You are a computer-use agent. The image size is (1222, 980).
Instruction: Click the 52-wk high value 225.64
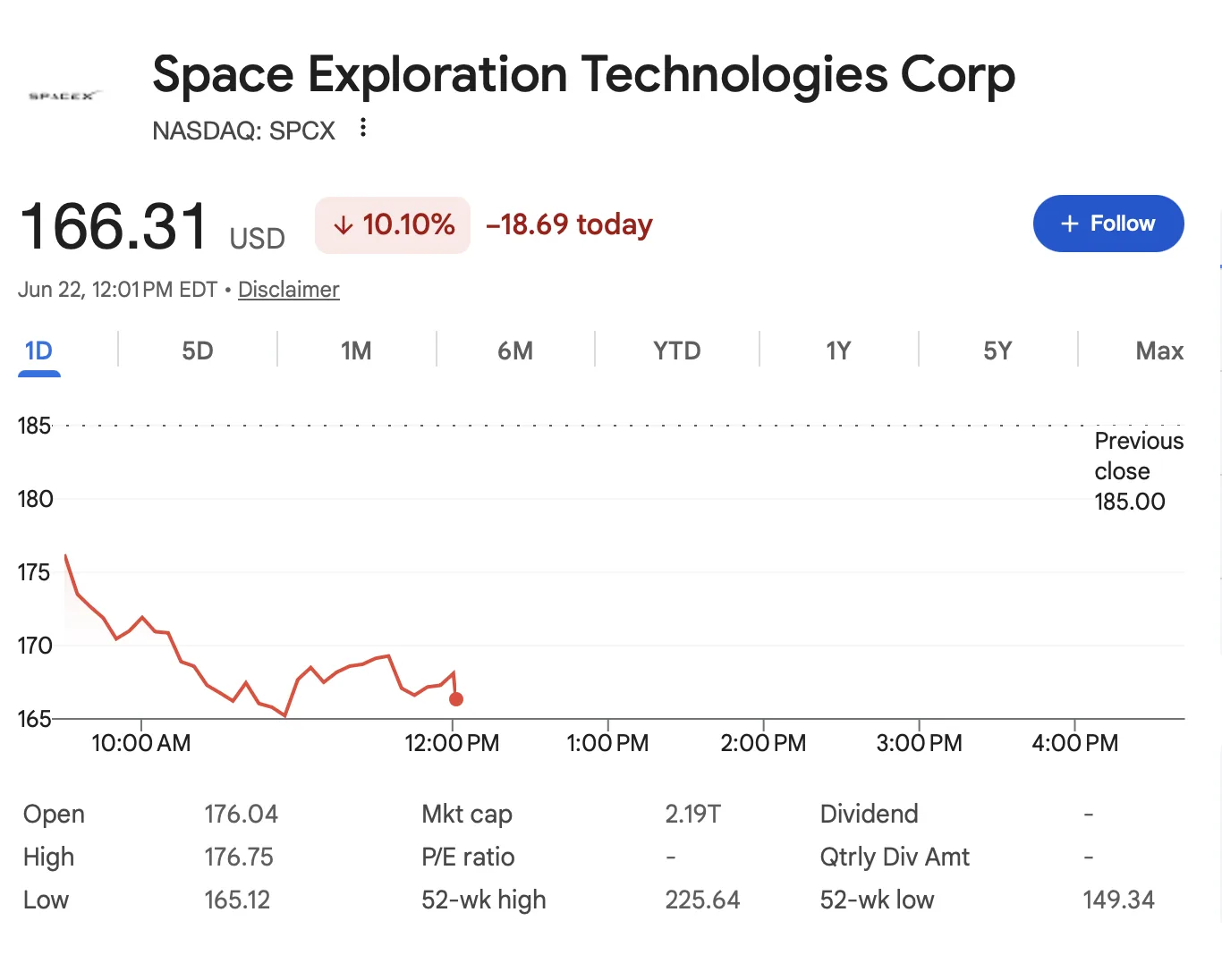pyautogui.click(x=702, y=900)
